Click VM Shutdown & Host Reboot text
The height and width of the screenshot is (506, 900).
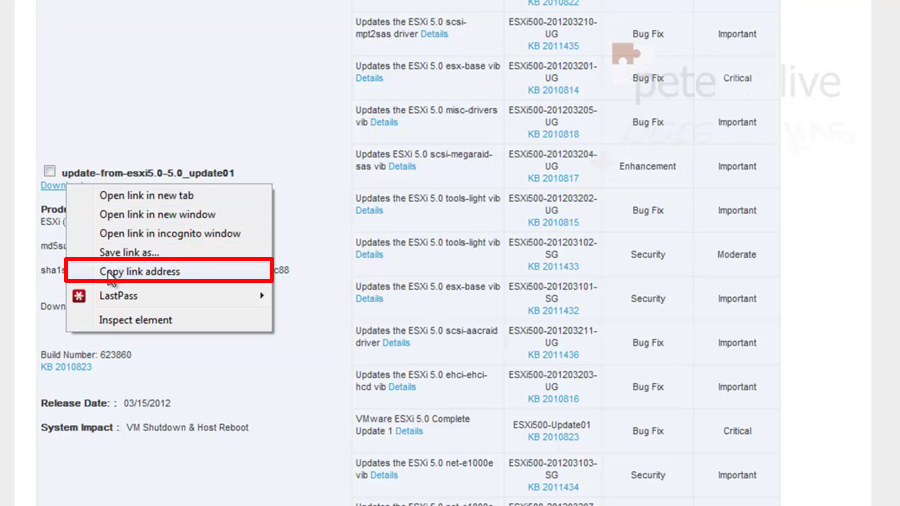click(187, 427)
